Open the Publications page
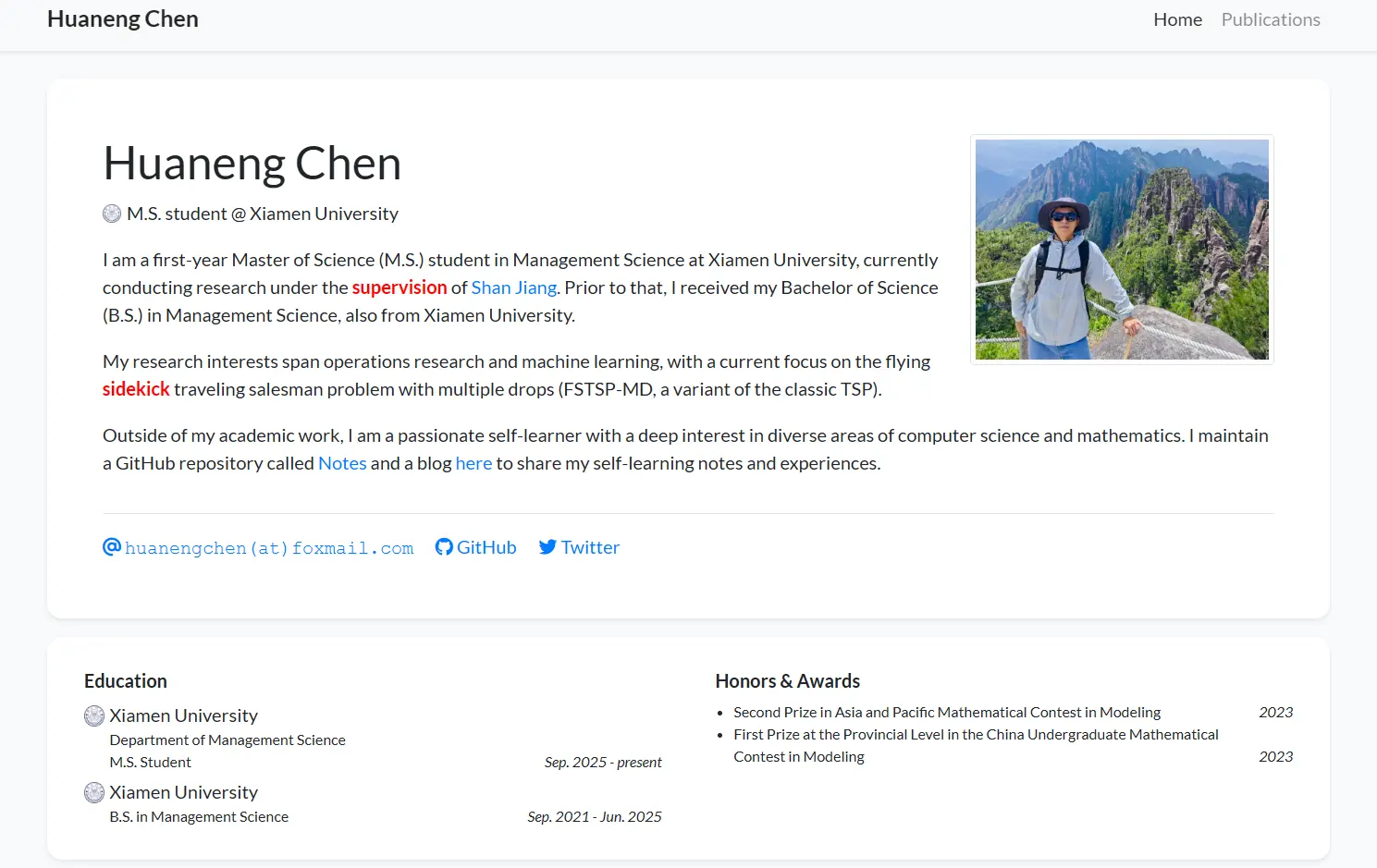Screen dimensions: 1377x868 click(1270, 19)
